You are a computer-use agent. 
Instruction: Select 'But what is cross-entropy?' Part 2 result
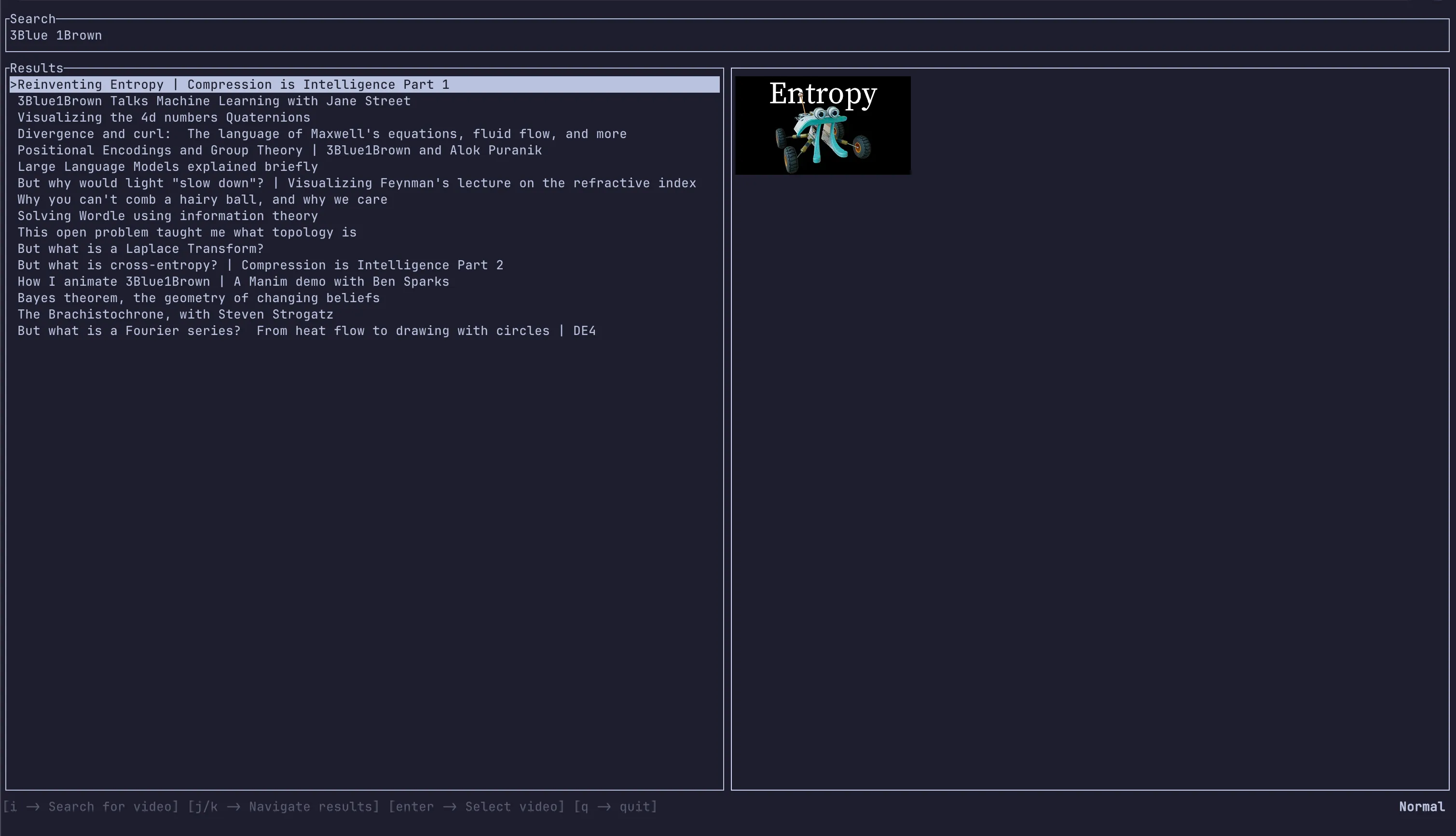(364, 265)
